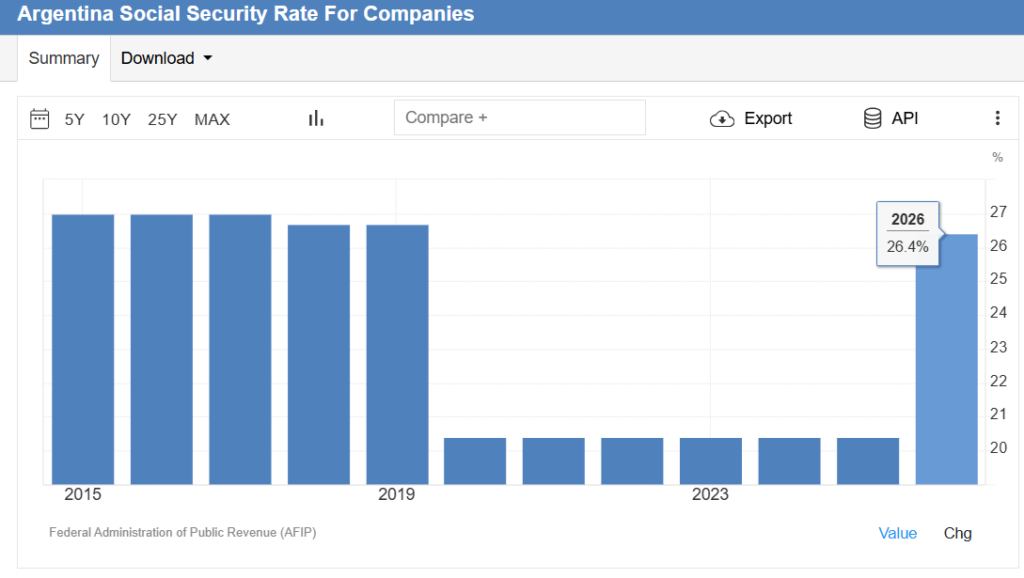Show the MAX time range
Screen dimensions: 1024x578
pos(212,119)
